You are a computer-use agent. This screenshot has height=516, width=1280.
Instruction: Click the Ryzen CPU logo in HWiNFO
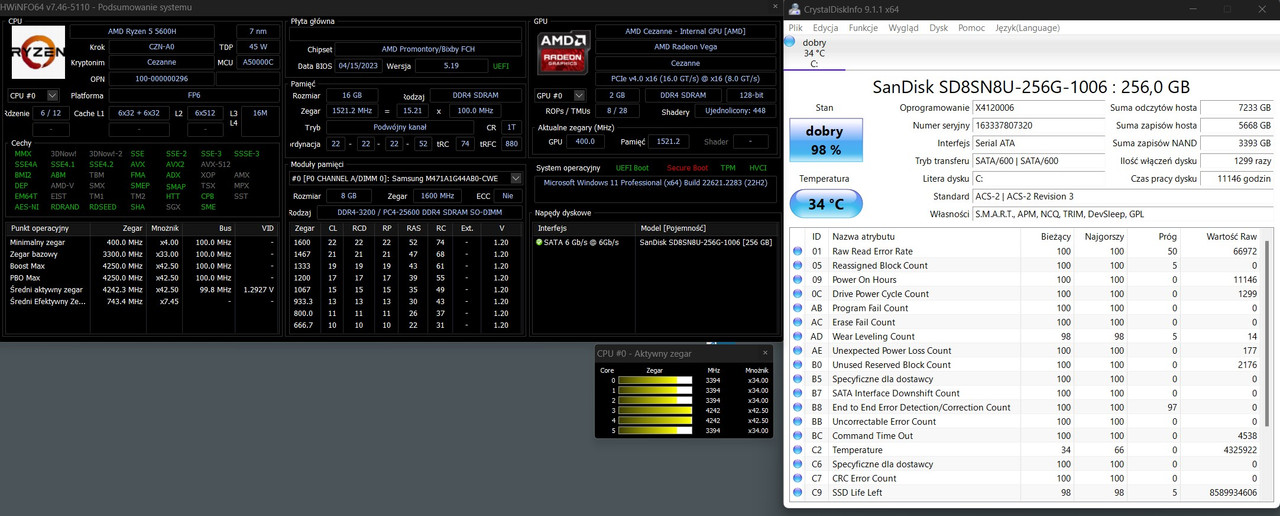38,52
